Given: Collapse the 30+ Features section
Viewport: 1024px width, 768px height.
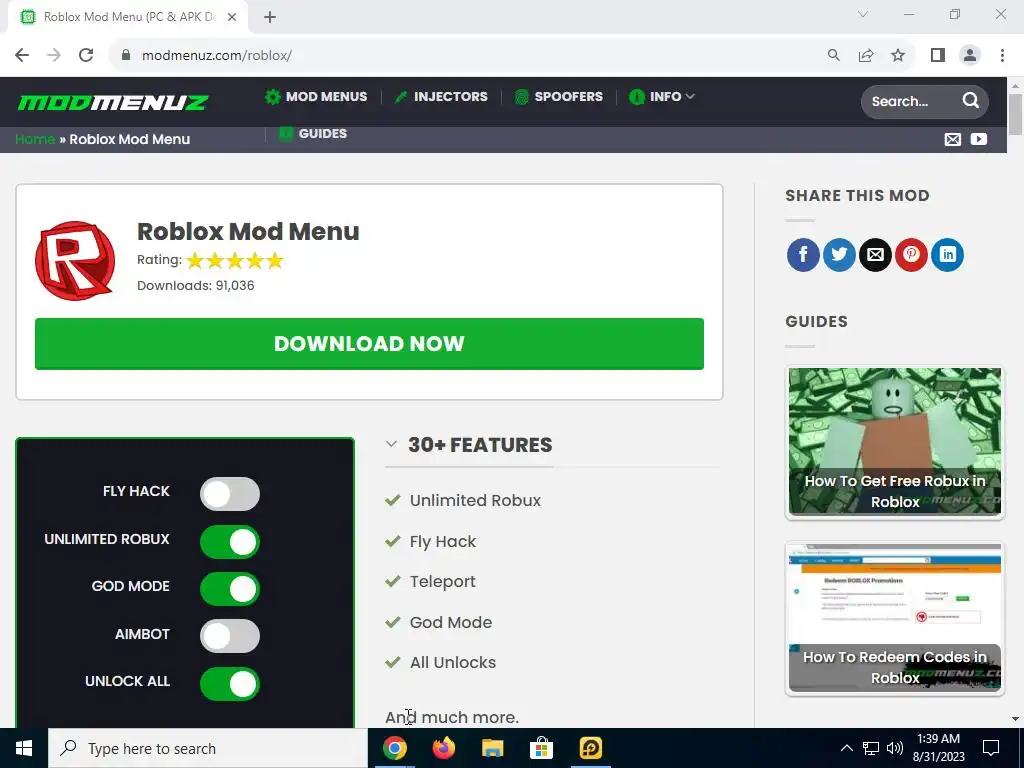Looking at the screenshot, I should [x=391, y=444].
